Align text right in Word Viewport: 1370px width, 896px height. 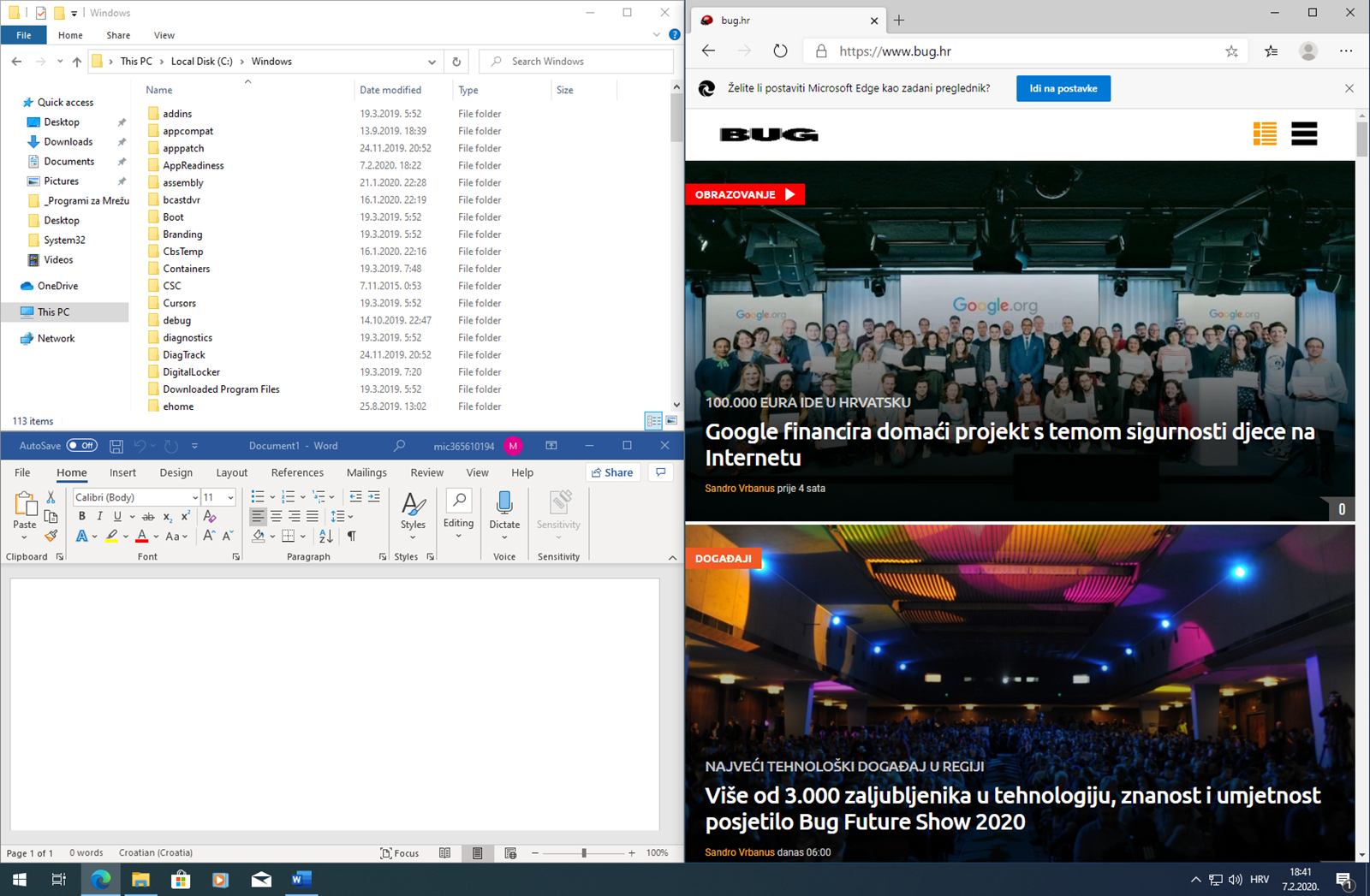click(295, 517)
